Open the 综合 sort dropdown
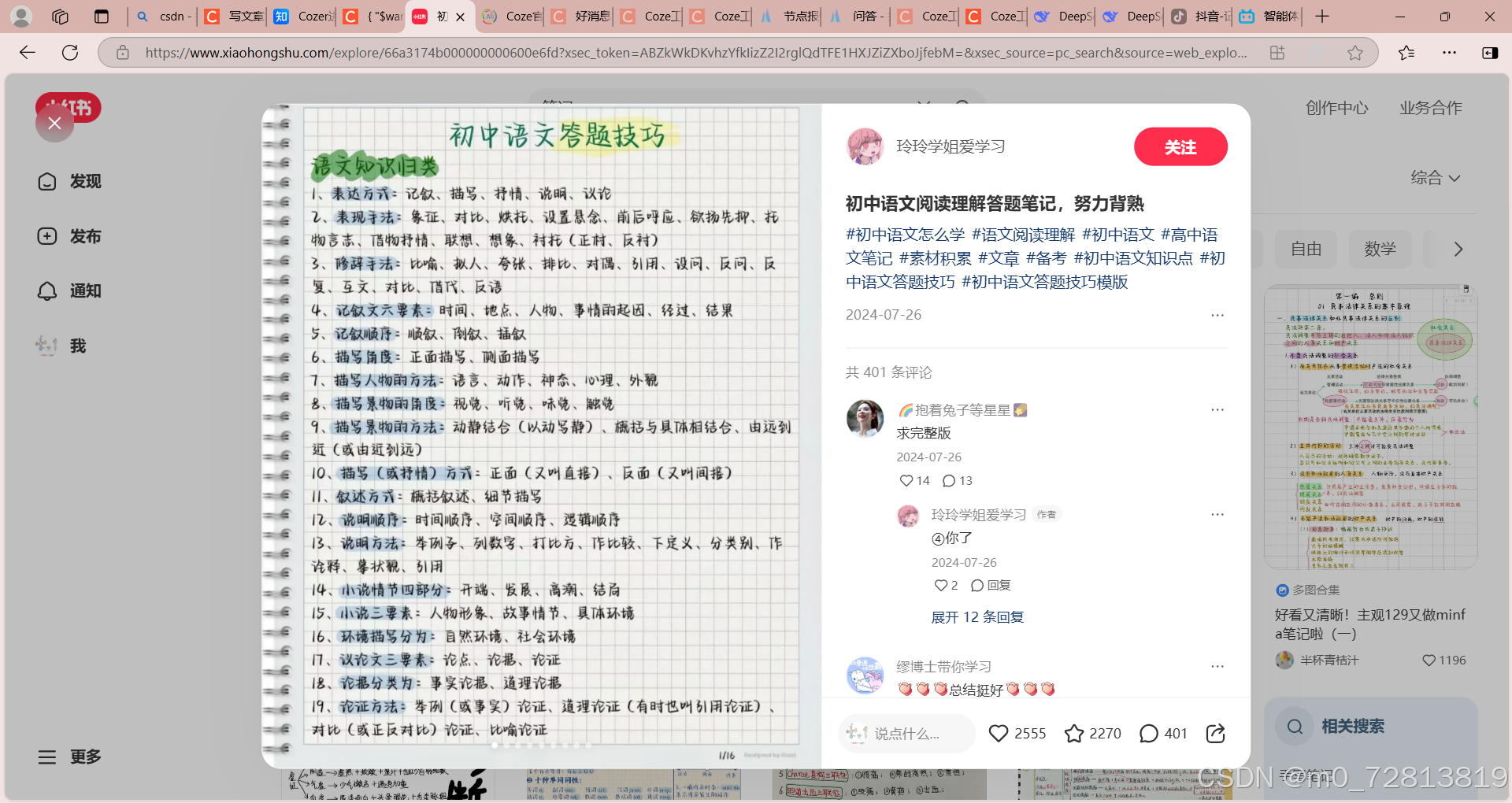This screenshot has height=803, width=1512. tap(1436, 178)
